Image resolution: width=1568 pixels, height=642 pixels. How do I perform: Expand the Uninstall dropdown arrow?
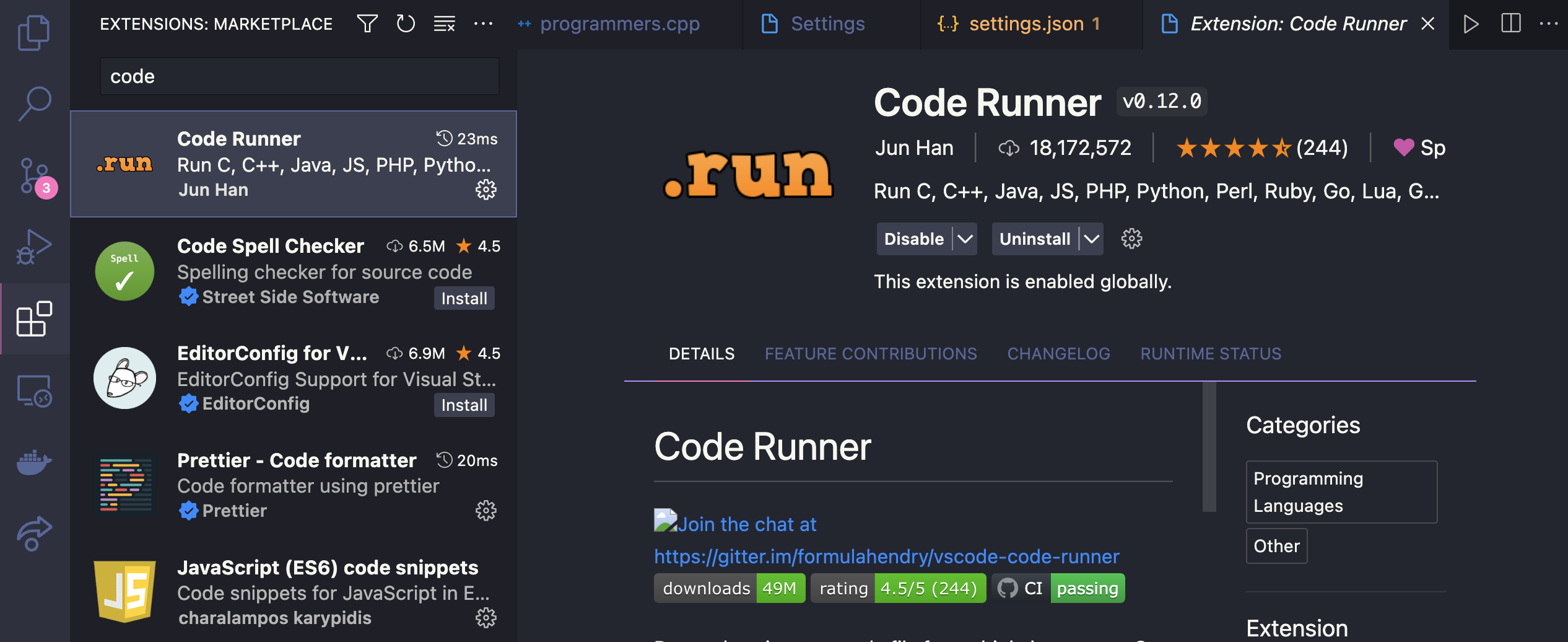pos(1091,239)
